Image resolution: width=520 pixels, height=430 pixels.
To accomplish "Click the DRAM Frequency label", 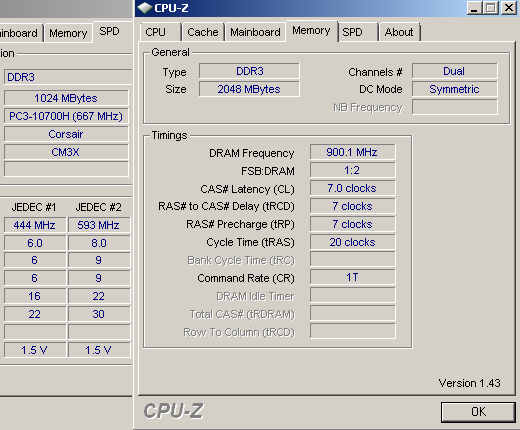I will (252, 153).
